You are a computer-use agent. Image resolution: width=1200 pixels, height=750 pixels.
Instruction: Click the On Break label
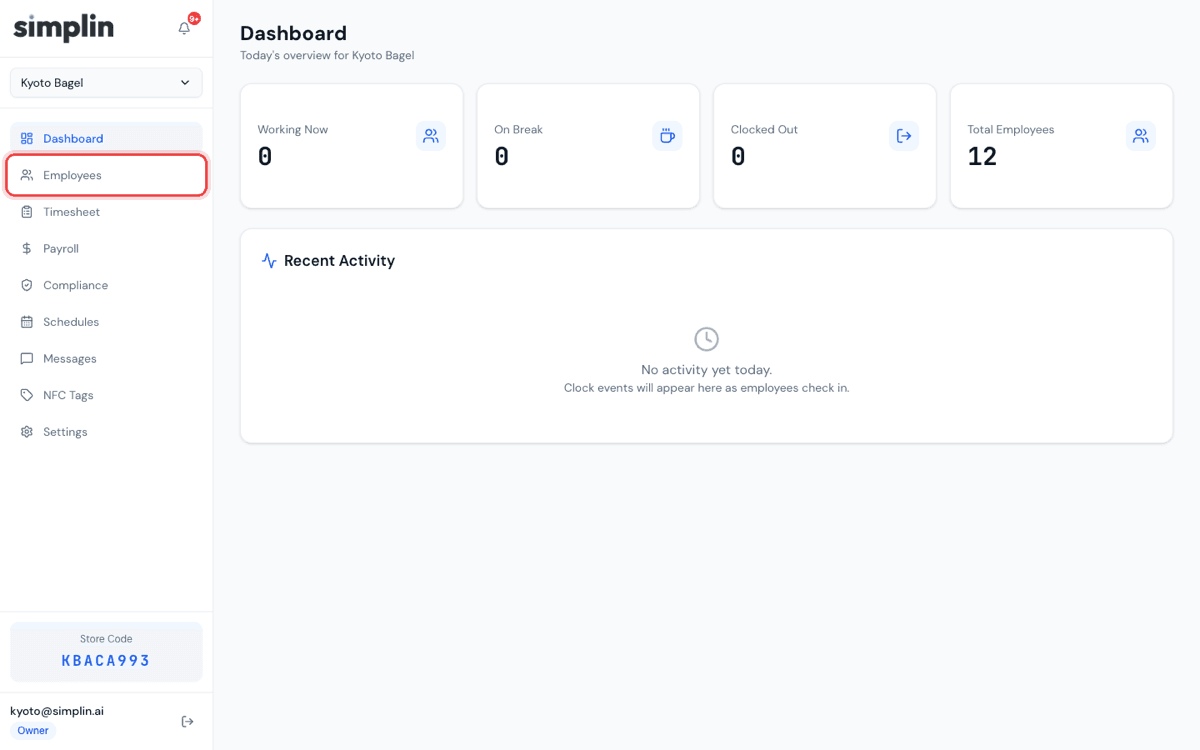point(518,130)
